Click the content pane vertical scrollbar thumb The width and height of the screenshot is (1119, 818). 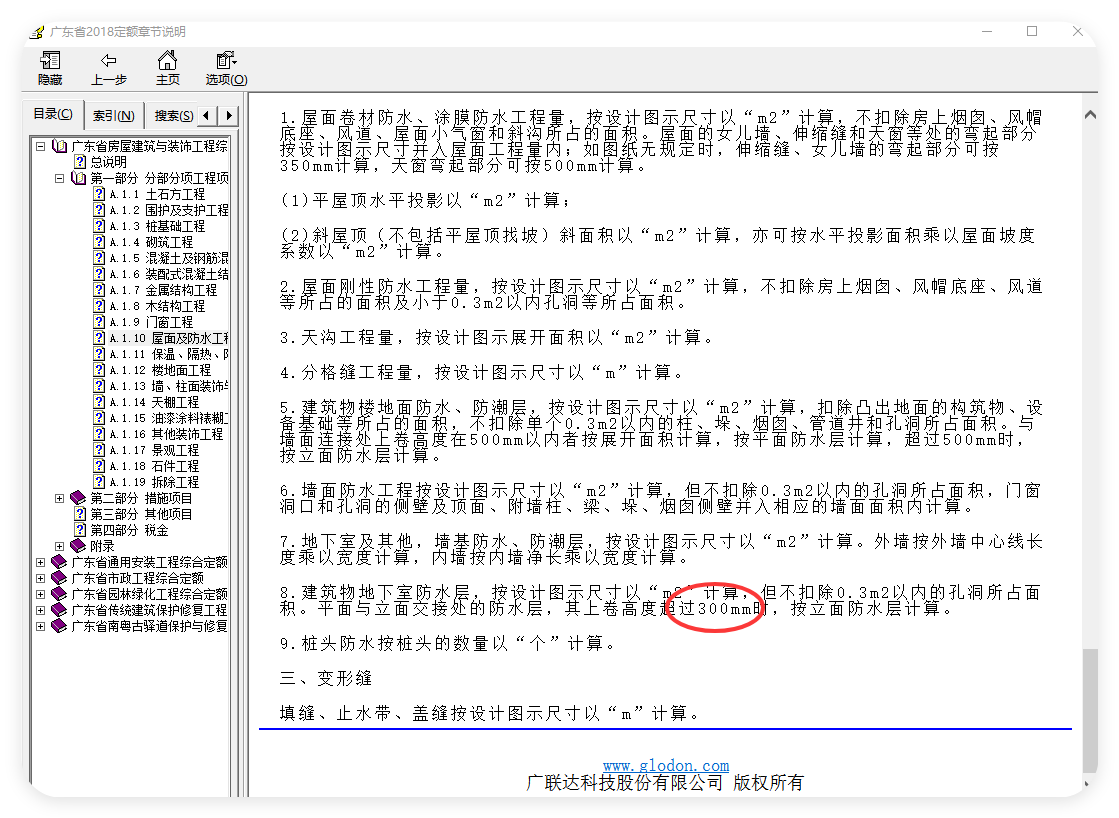[1090, 711]
